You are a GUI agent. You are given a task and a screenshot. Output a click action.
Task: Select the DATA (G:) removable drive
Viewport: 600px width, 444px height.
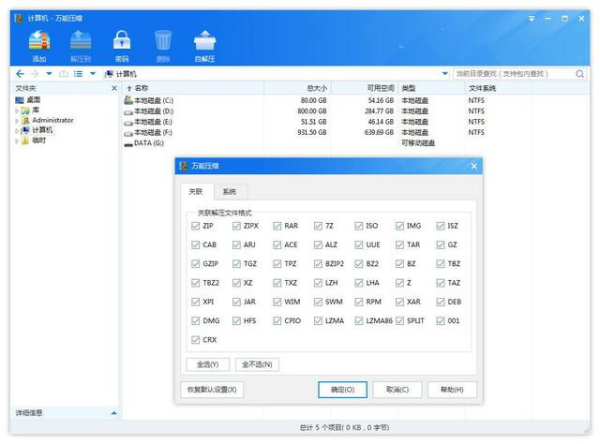(144, 143)
